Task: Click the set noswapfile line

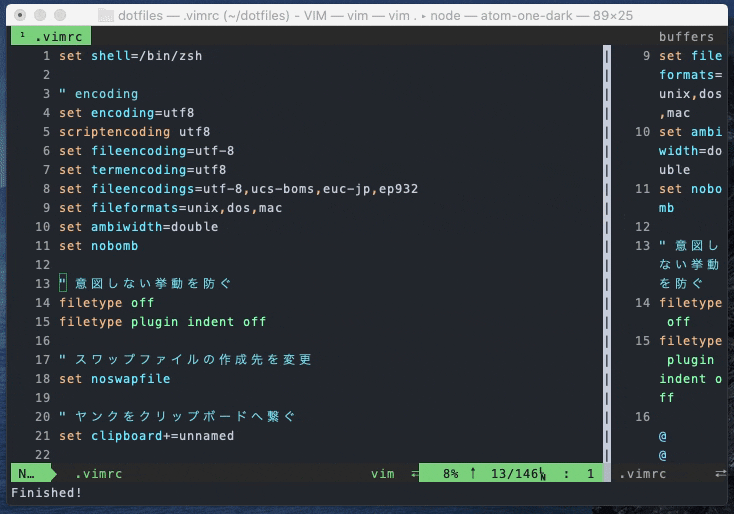Action: click(115, 379)
